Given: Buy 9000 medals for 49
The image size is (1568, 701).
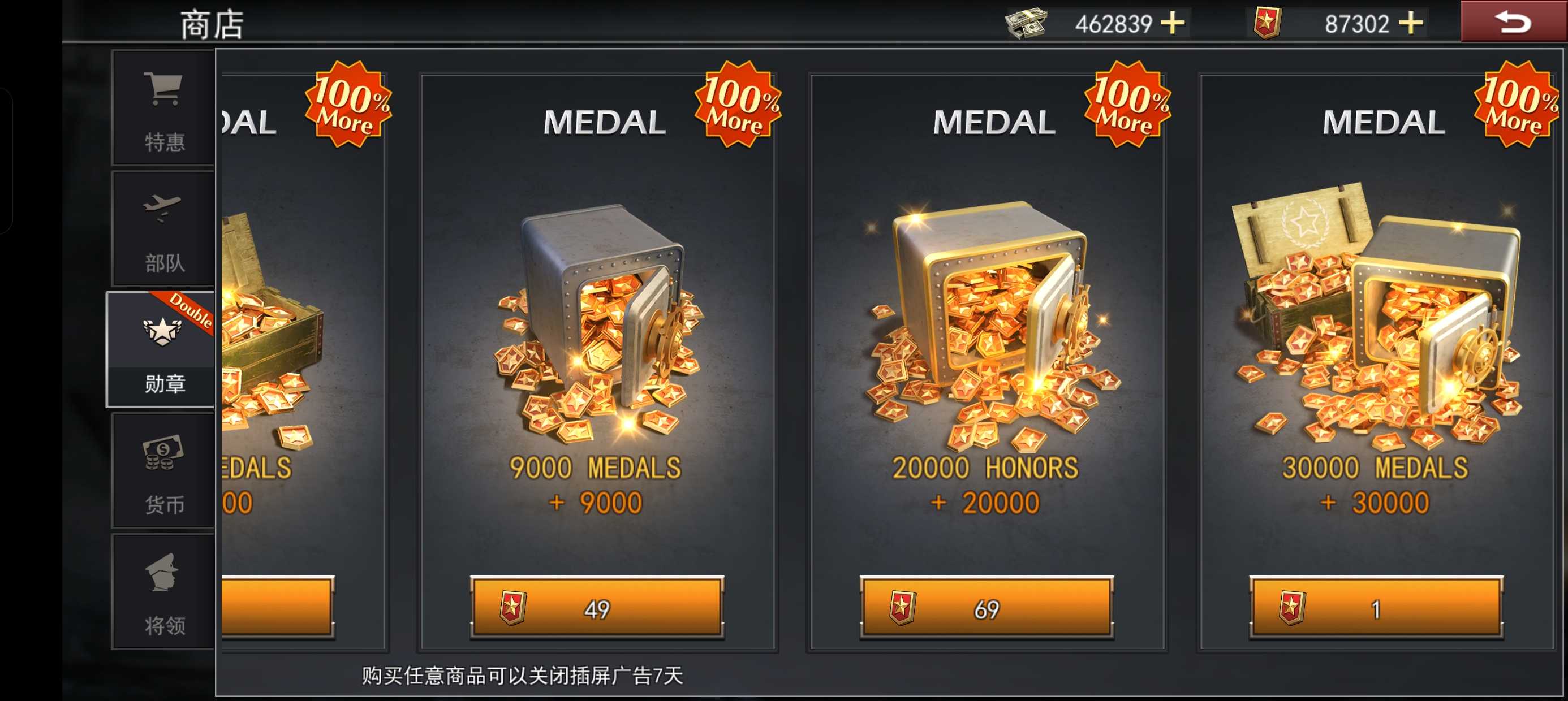Looking at the screenshot, I should [597, 607].
